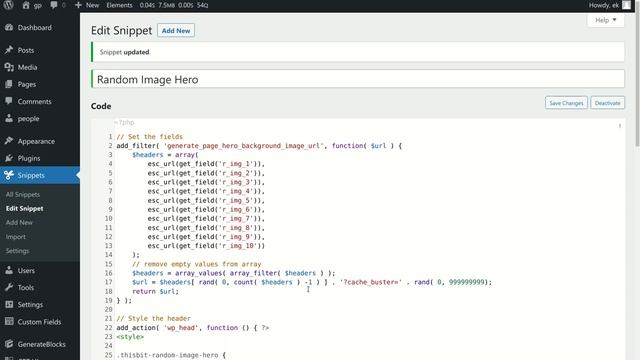Click the Plugins plug icon
The width and height of the screenshot is (640, 360).
point(9,158)
